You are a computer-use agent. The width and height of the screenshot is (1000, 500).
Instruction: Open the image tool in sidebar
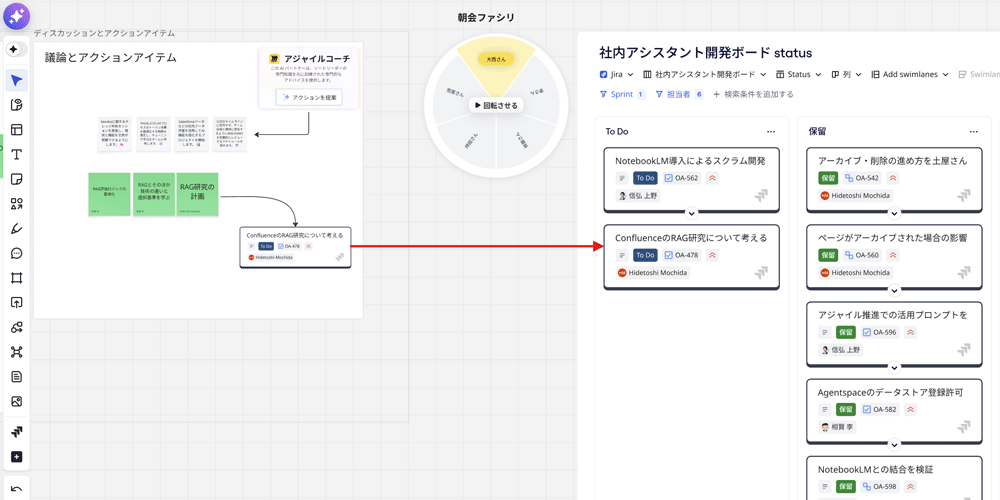point(17,401)
